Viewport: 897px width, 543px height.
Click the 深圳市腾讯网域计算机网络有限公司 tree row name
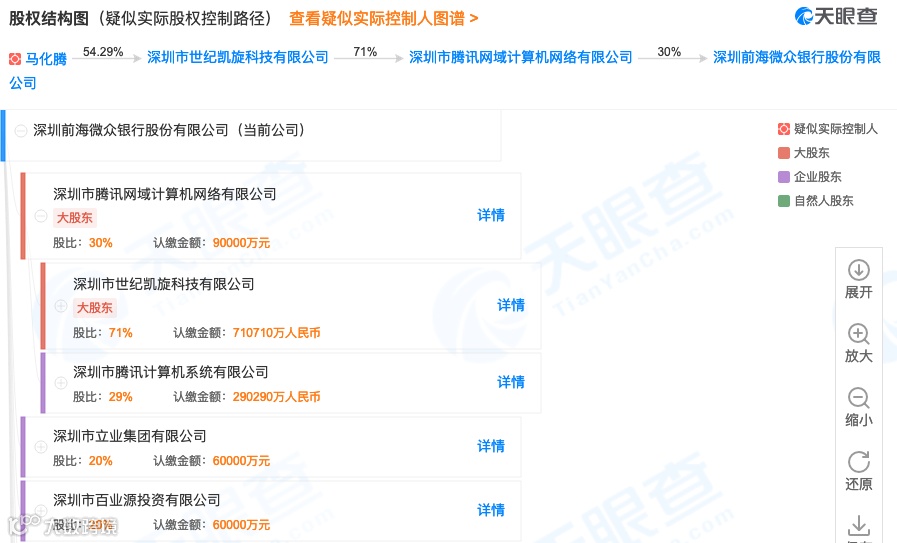click(x=165, y=194)
